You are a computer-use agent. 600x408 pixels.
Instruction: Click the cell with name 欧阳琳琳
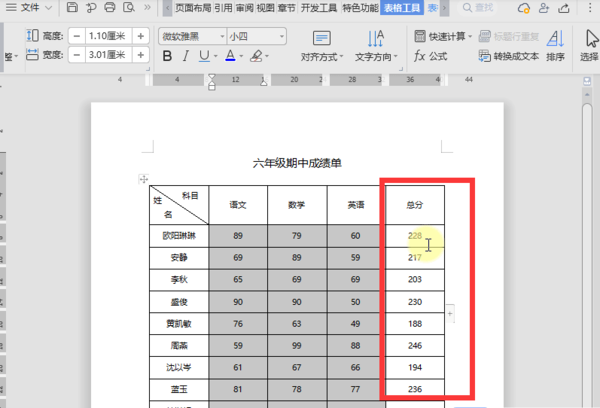tap(179, 236)
